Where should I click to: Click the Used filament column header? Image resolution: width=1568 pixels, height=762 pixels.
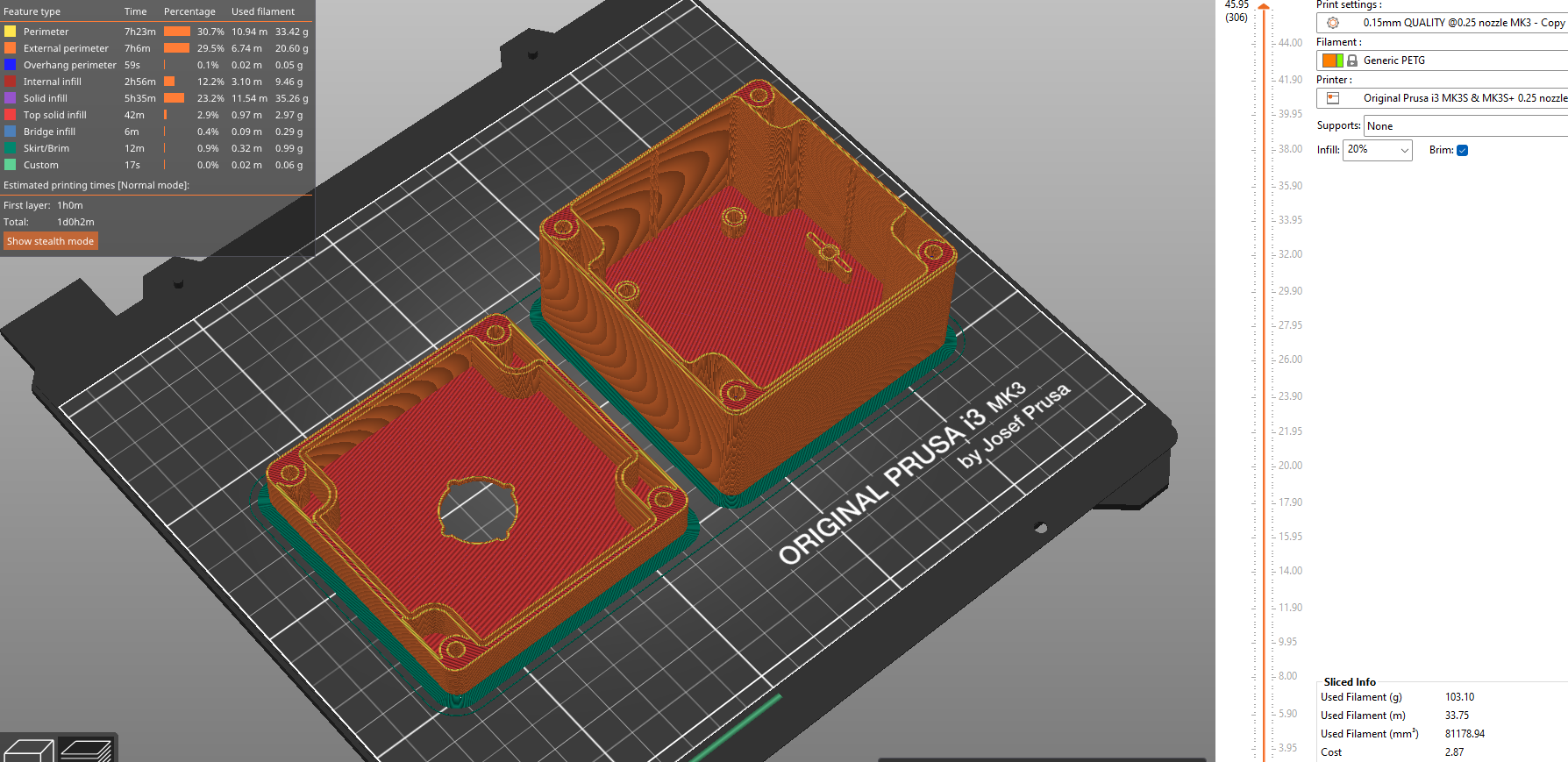263,11
